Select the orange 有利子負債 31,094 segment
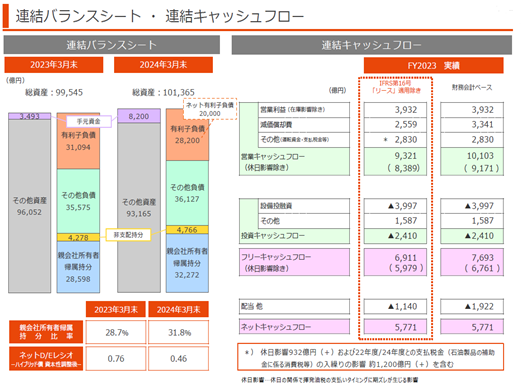This screenshot has width=524, height=385. click(78, 141)
